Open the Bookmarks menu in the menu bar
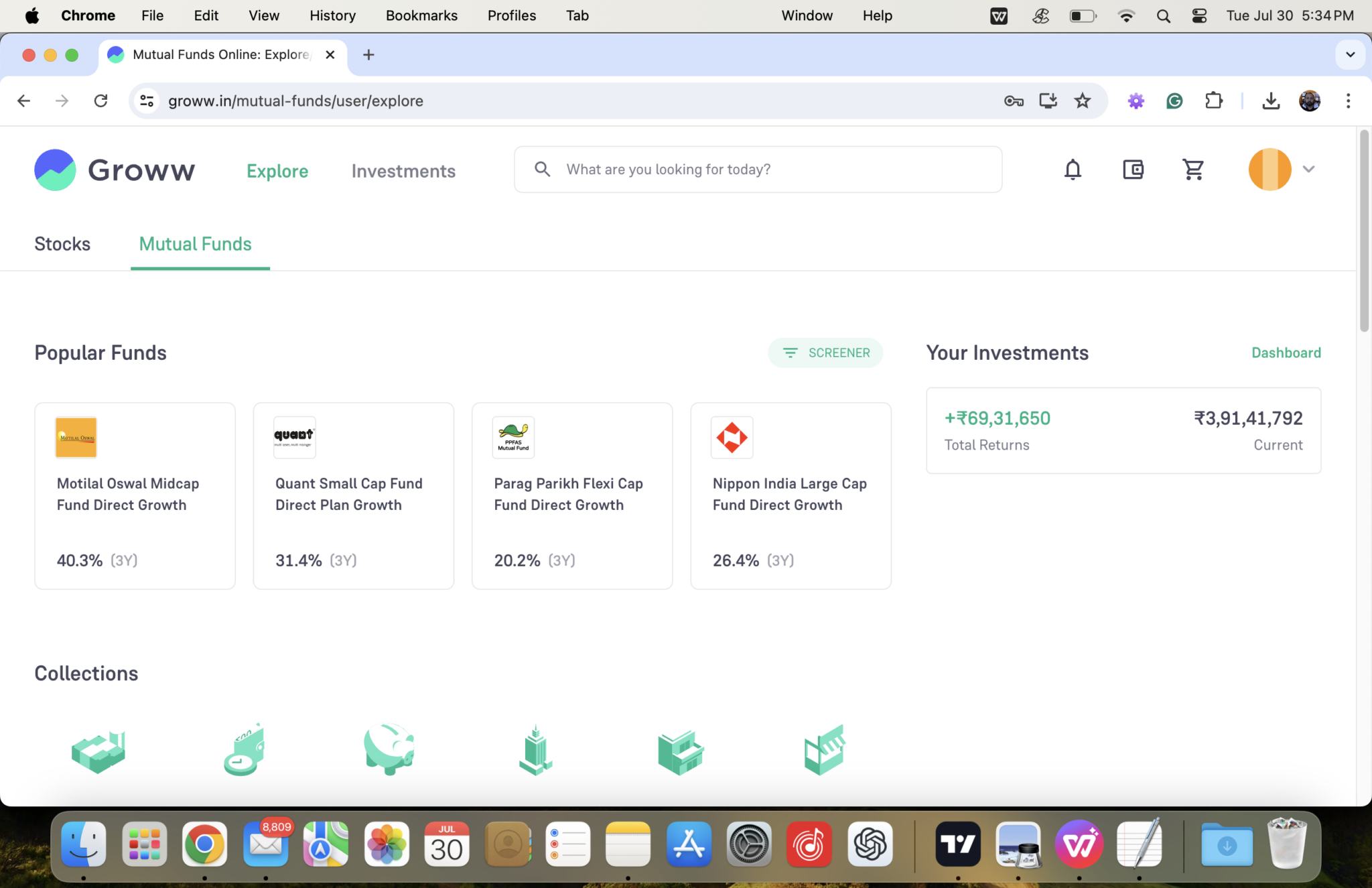Viewport: 1372px width, 888px height. [421, 15]
